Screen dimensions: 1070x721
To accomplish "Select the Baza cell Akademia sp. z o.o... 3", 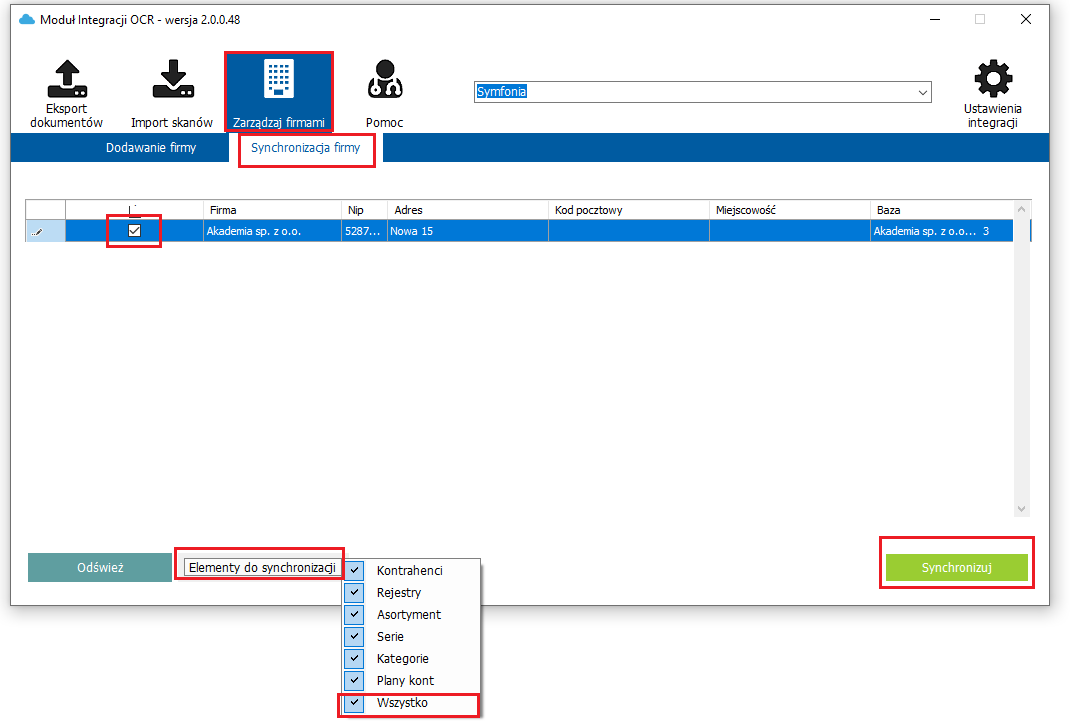I will click(x=942, y=231).
